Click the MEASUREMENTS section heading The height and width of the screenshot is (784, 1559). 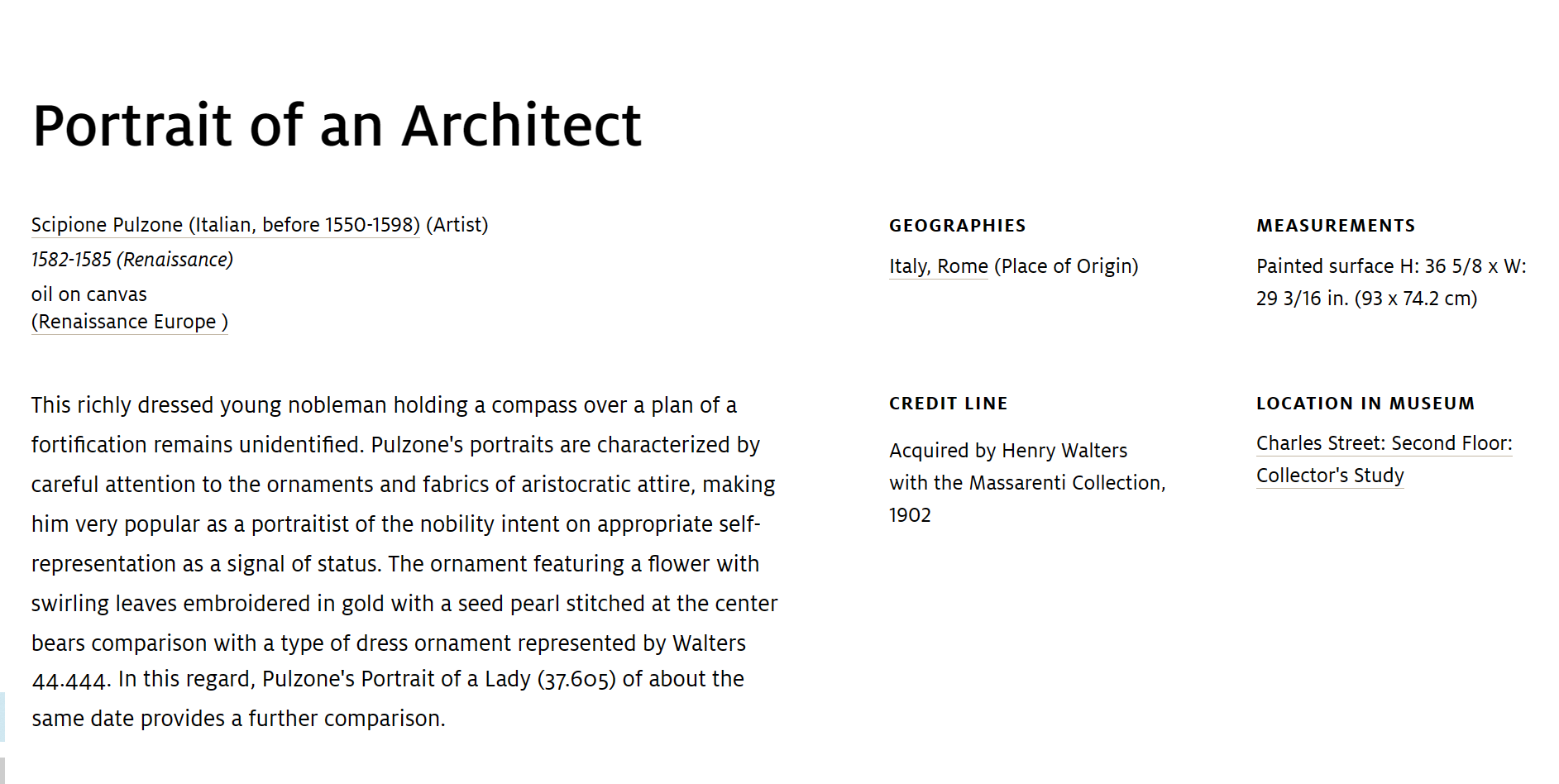tap(1336, 226)
